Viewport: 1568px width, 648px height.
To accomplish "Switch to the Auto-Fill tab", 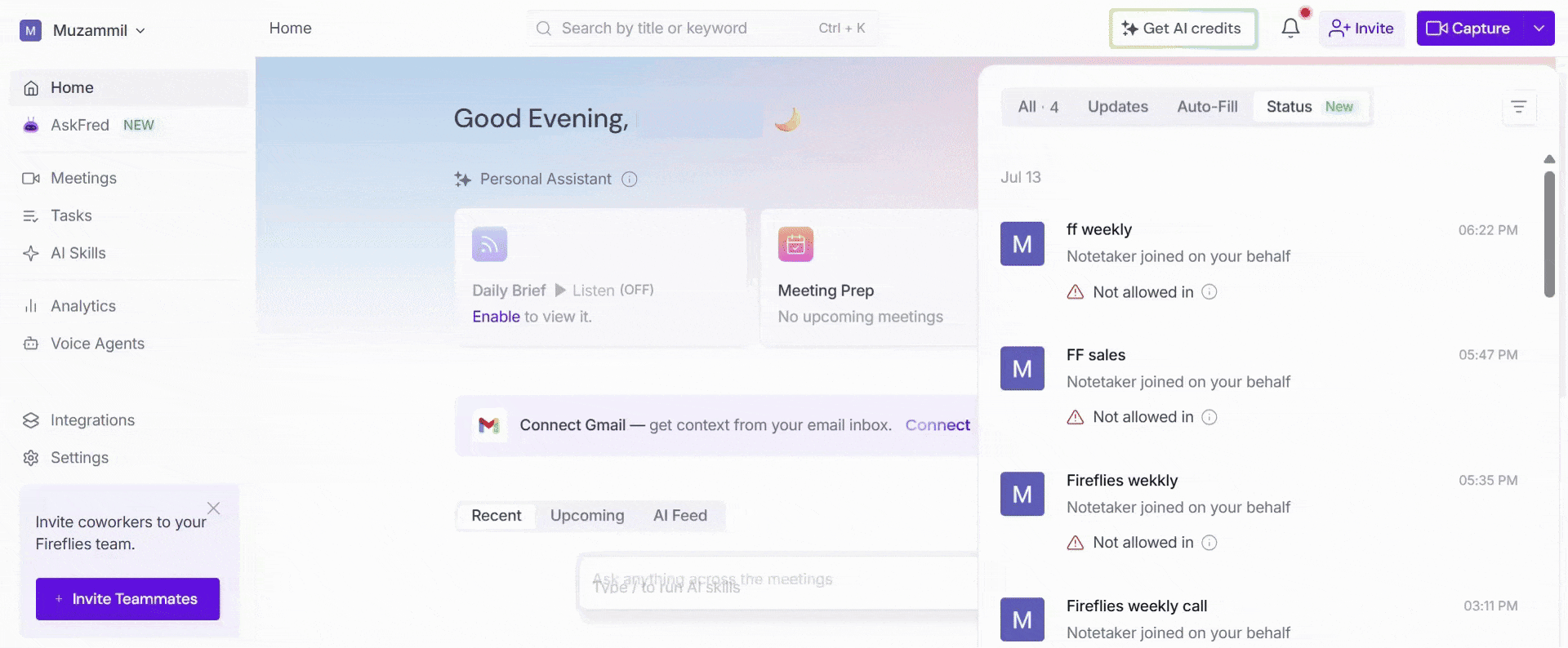I will tap(1207, 107).
